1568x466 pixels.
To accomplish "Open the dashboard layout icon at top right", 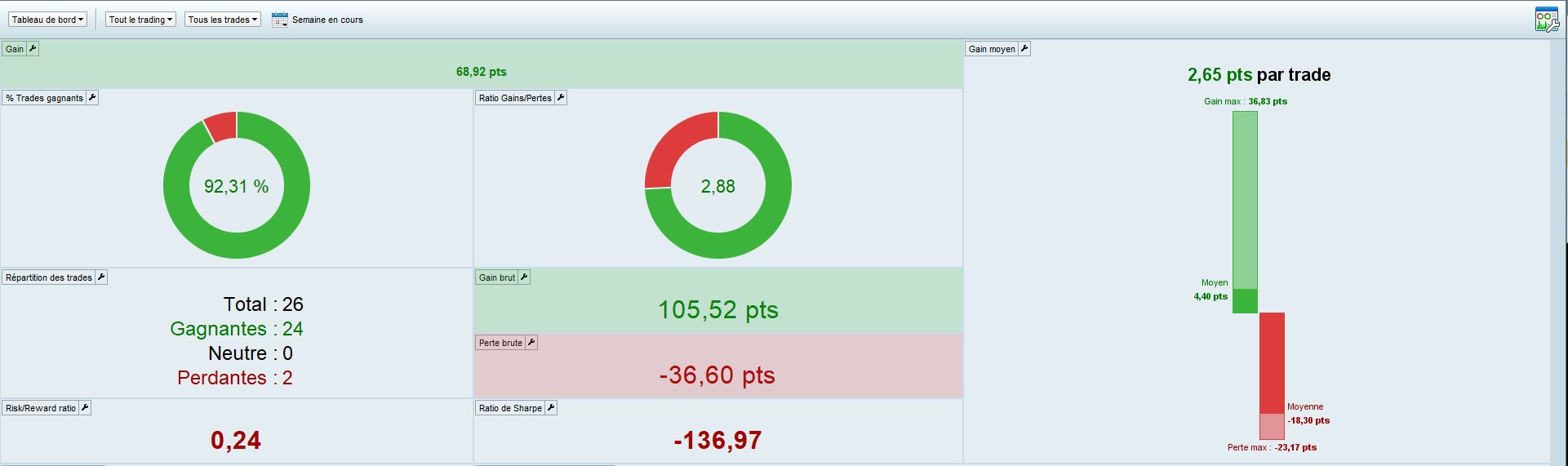I will point(1547,20).
